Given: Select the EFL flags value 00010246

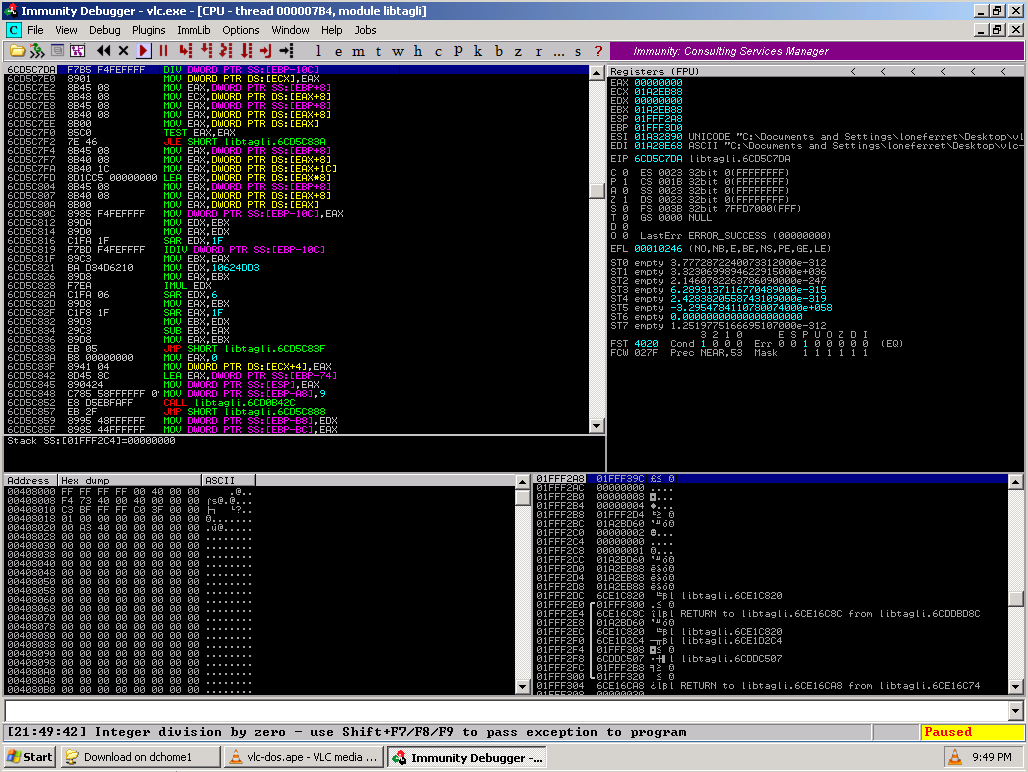Looking at the screenshot, I should (658, 249).
